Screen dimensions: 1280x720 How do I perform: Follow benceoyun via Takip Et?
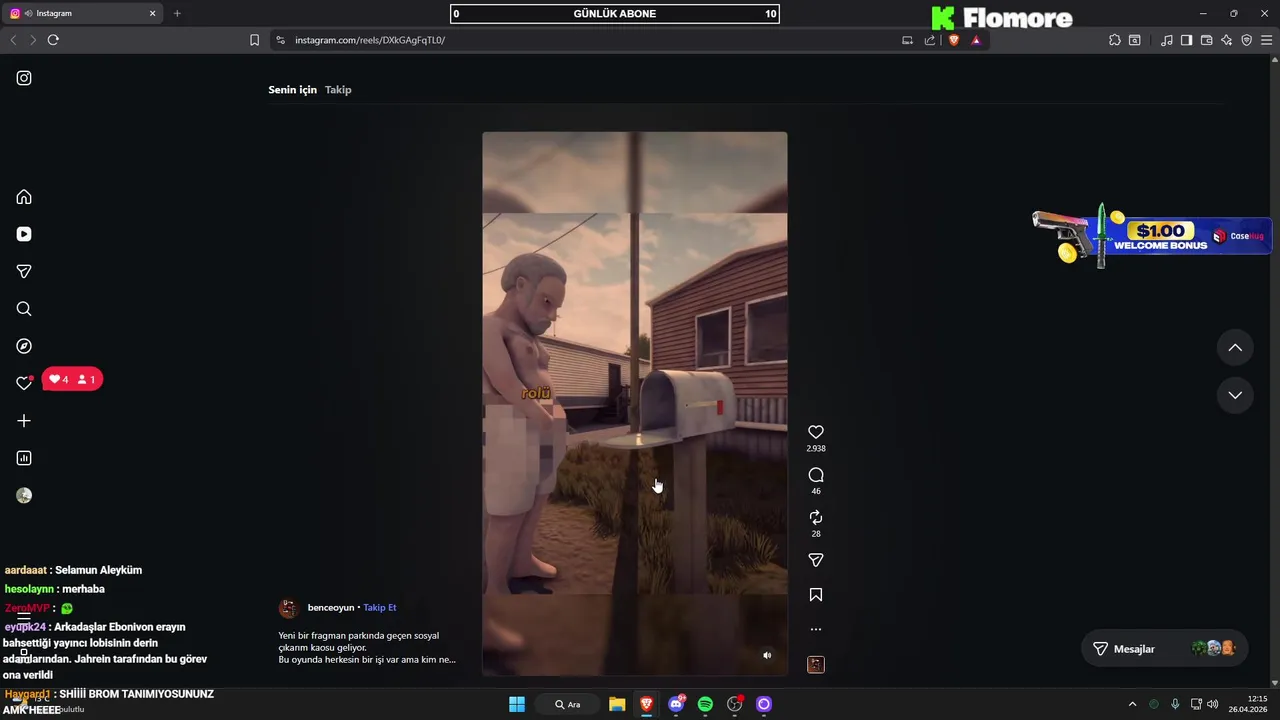coord(380,608)
